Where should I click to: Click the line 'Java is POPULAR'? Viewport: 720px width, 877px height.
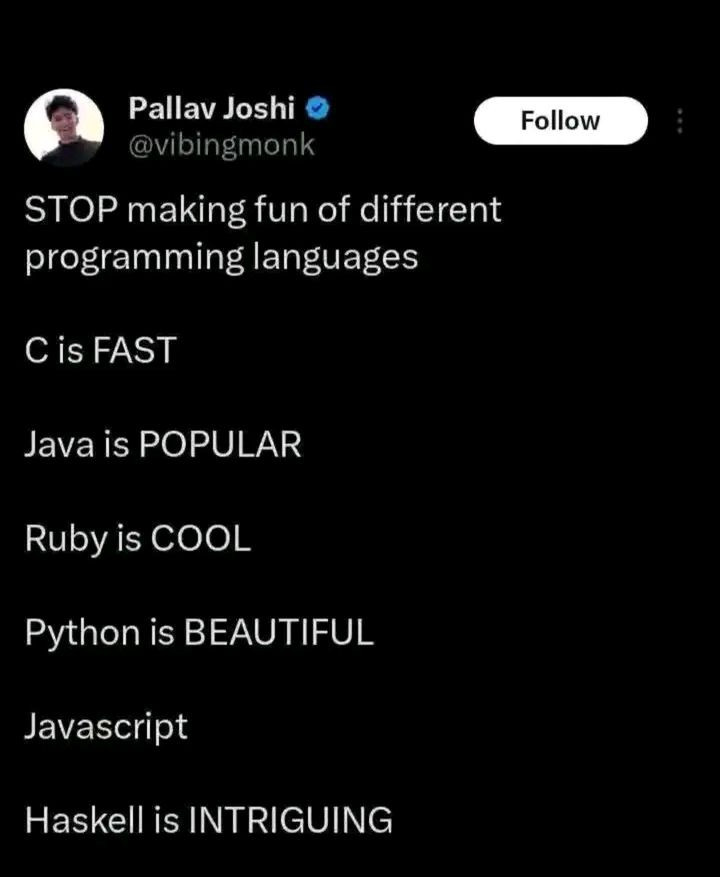click(x=162, y=444)
